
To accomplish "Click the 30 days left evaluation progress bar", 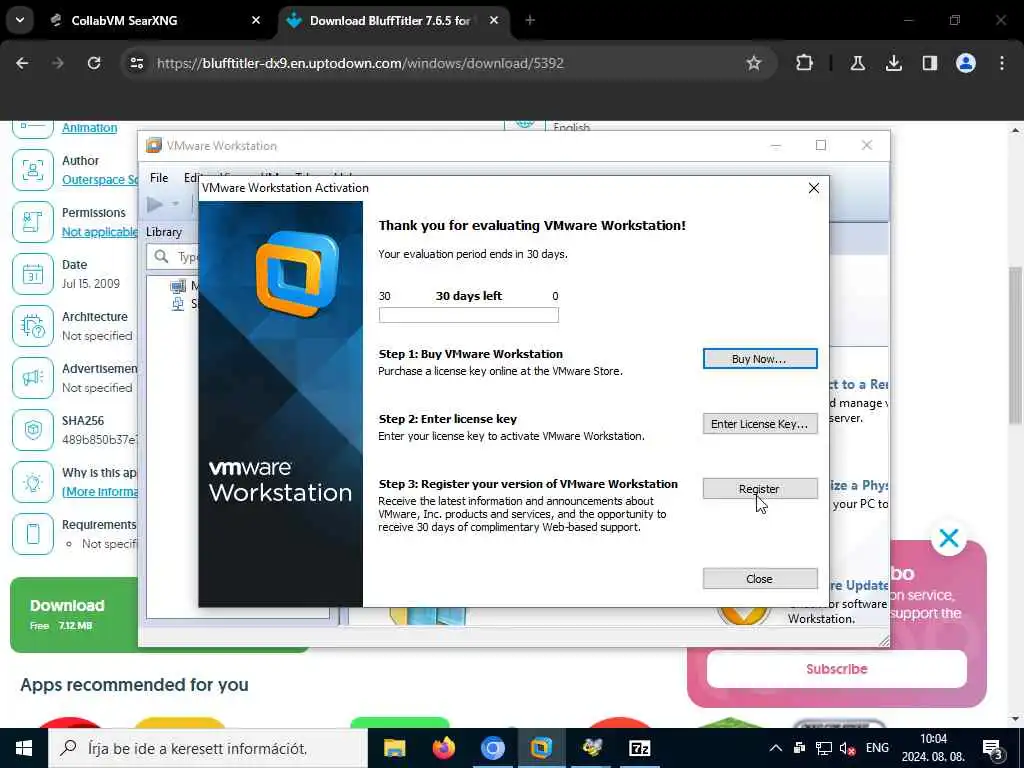I will pyautogui.click(x=469, y=315).
